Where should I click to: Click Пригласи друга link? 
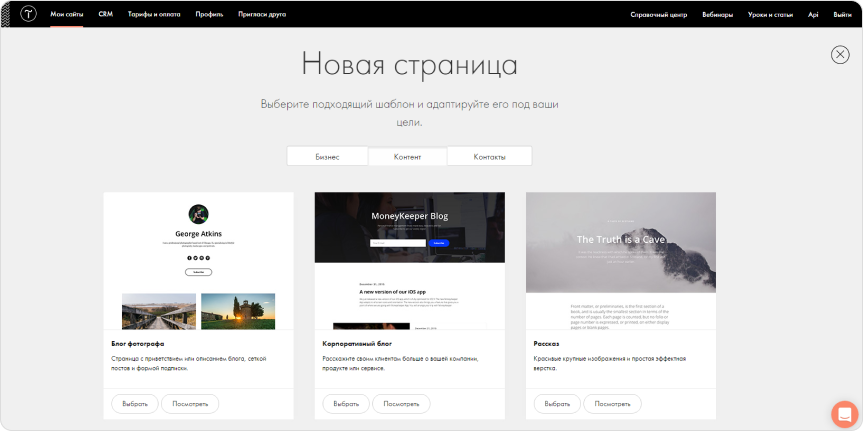coord(262,15)
